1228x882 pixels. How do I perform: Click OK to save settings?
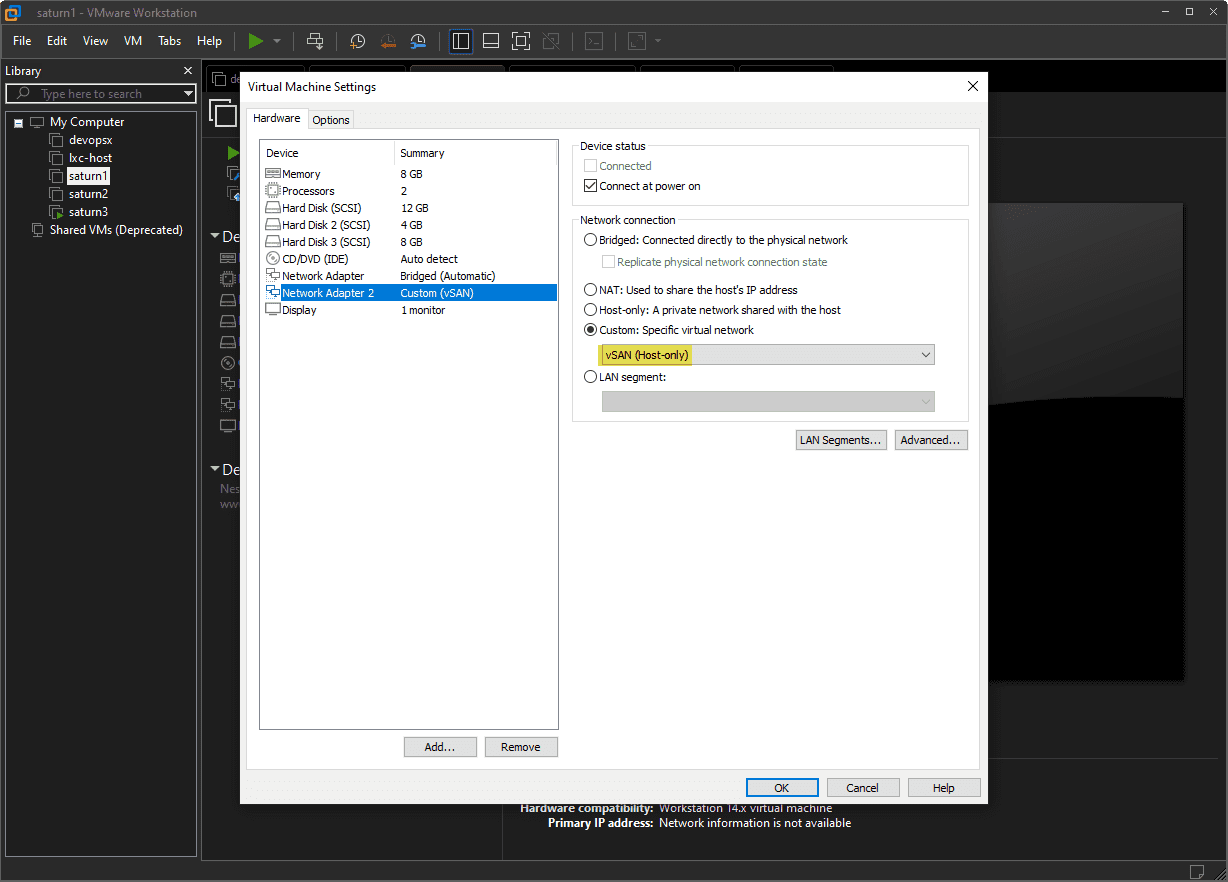(782, 788)
